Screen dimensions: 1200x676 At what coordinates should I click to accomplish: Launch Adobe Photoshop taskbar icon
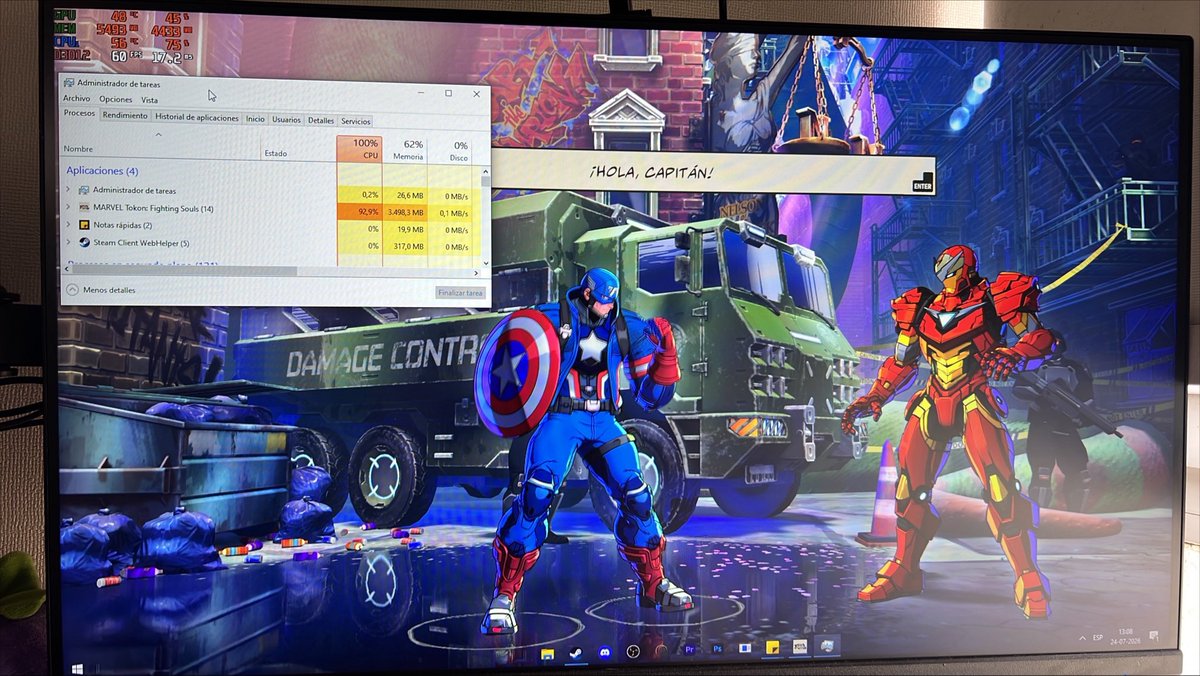coord(717,649)
